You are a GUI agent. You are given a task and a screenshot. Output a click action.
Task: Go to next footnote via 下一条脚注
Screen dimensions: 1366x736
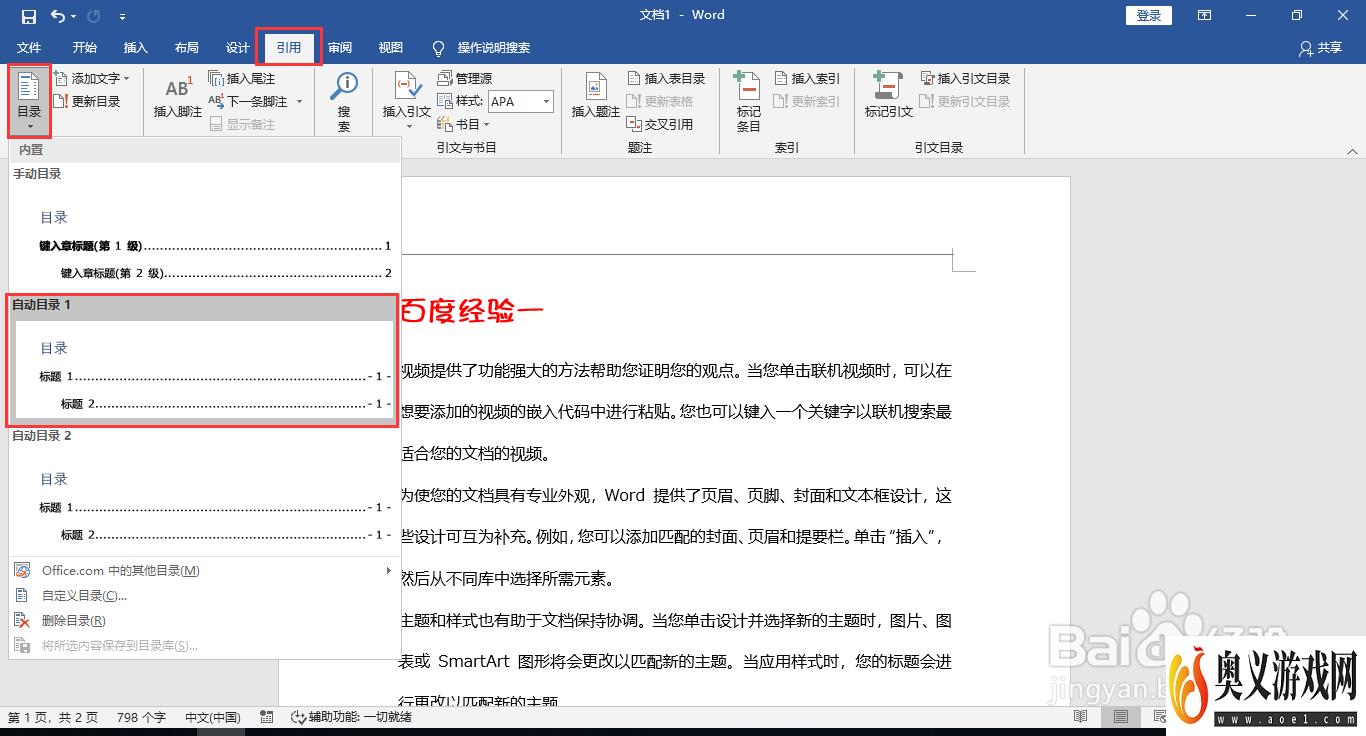click(247, 101)
